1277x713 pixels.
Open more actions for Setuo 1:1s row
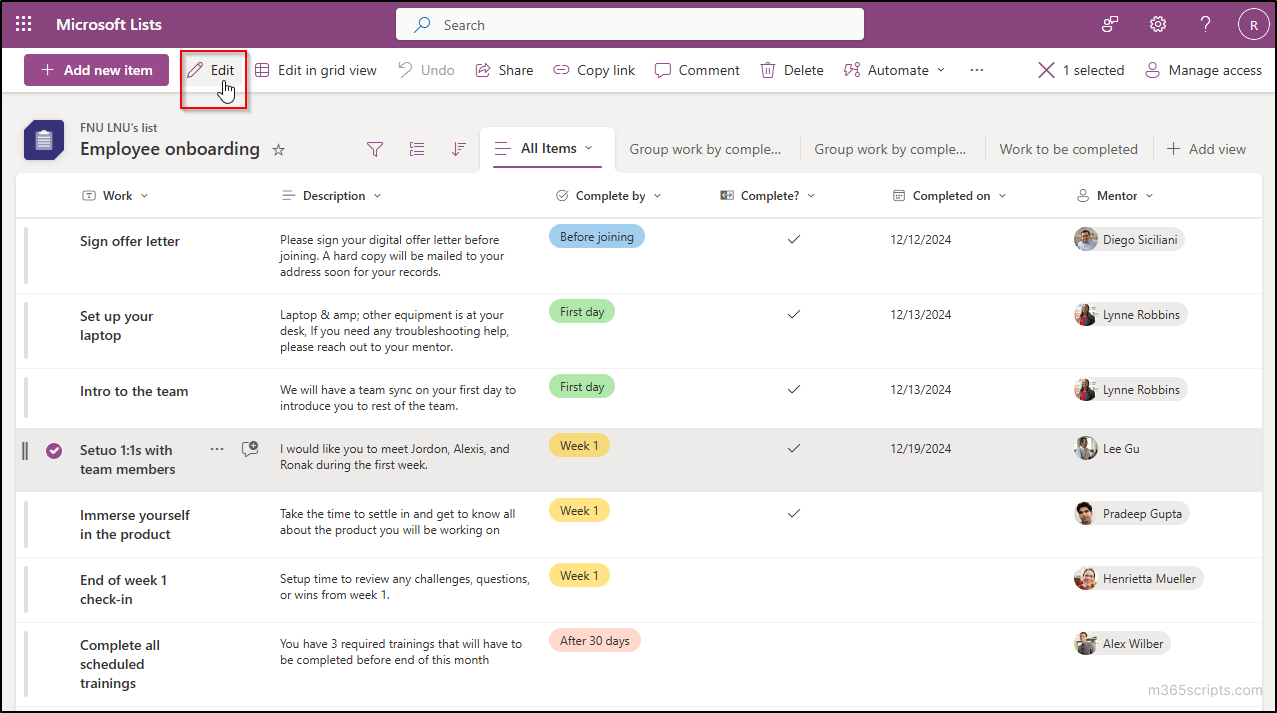coord(217,449)
